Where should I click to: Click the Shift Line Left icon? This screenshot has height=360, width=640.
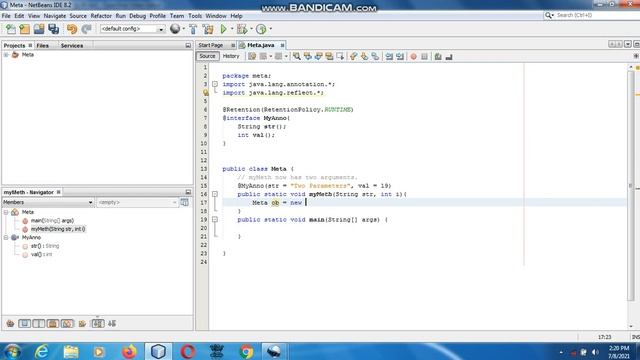point(389,56)
